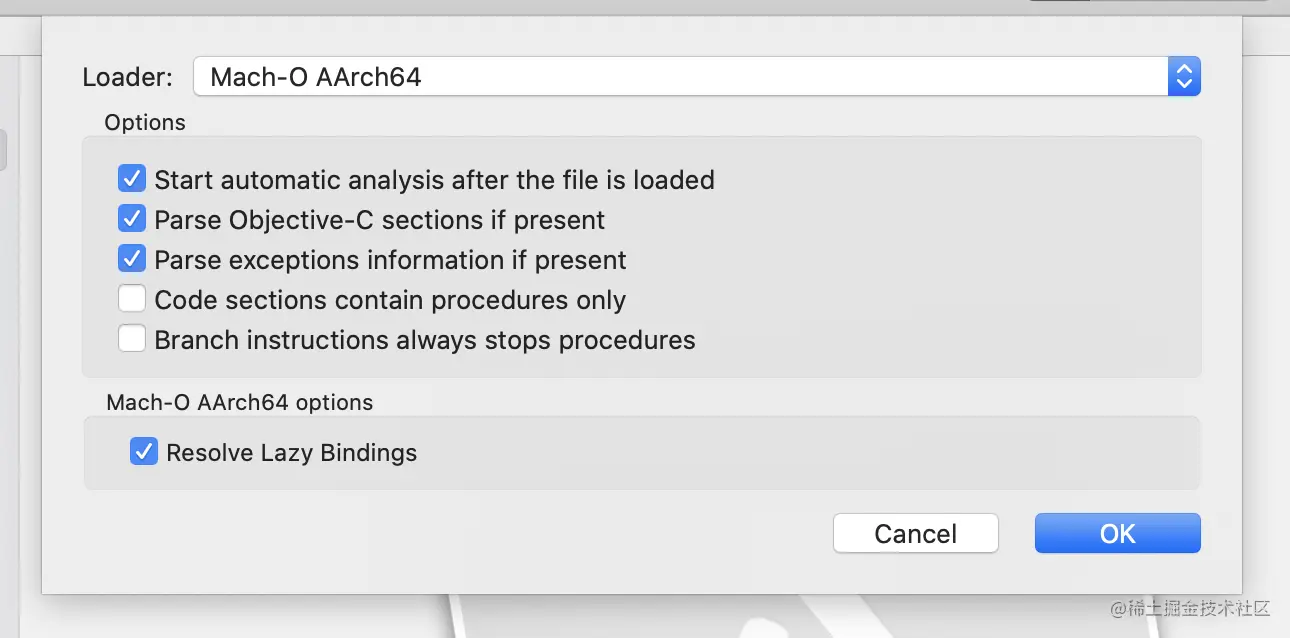Click the Mach-O AArch64 loader combo box
The image size is (1290, 638).
[x=680, y=77]
